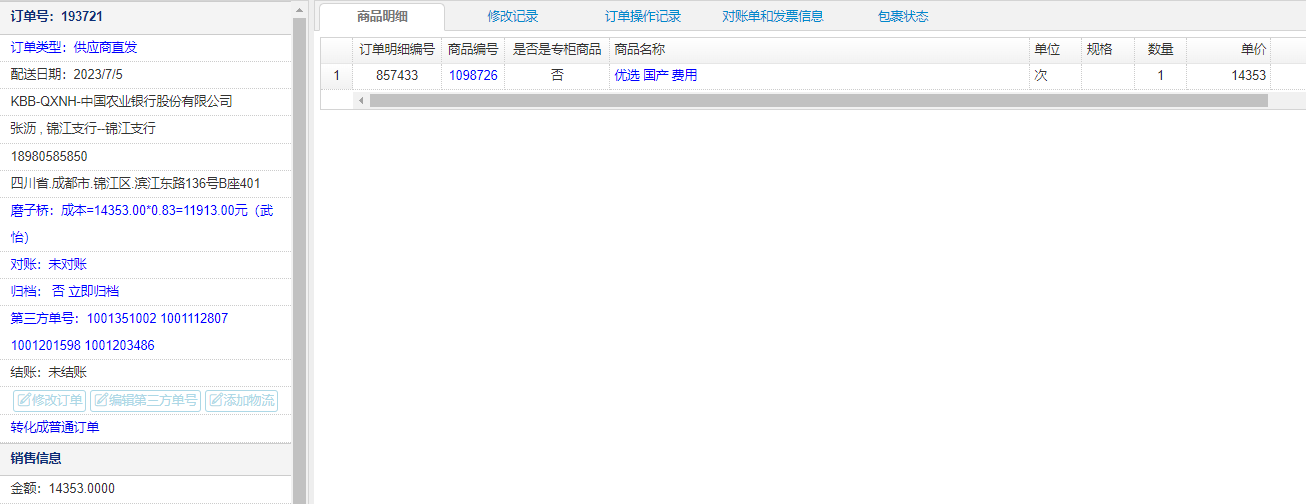The height and width of the screenshot is (504, 1306).
Task: Click the 是否是专柜商品 column header
Action: 557,49
